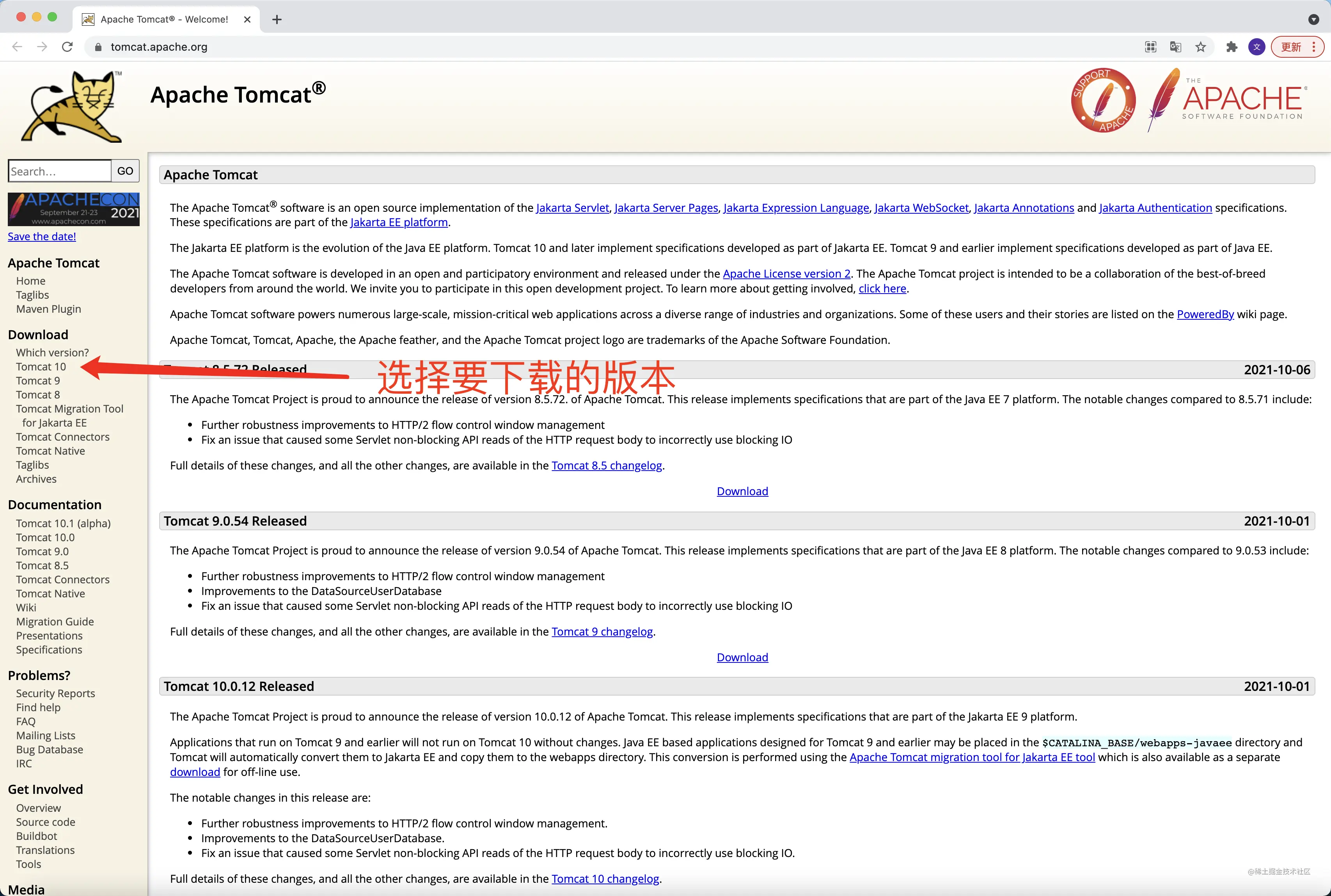The height and width of the screenshot is (896, 1331).
Task: Open the new tab plus button
Action: (277, 19)
